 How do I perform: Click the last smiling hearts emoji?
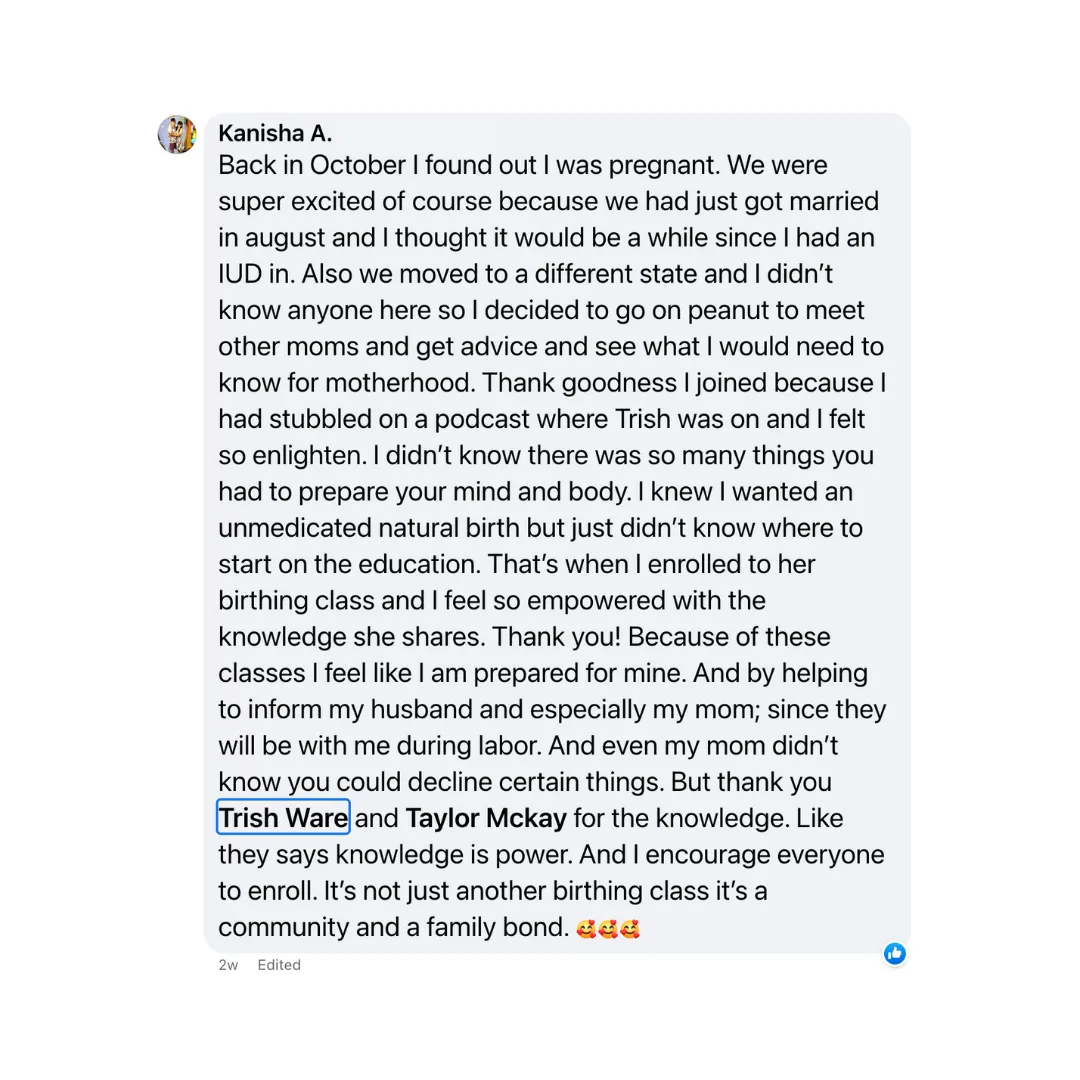(630, 929)
